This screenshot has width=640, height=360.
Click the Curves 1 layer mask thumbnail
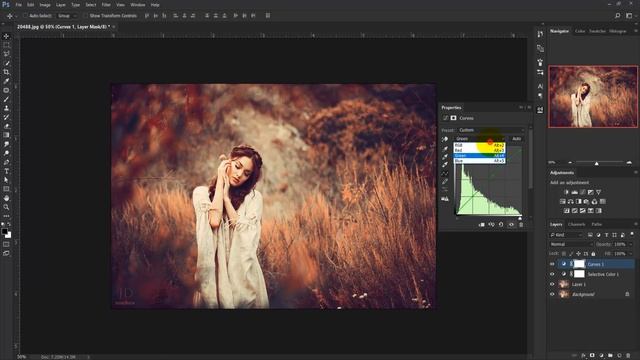[x=579, y=264]
